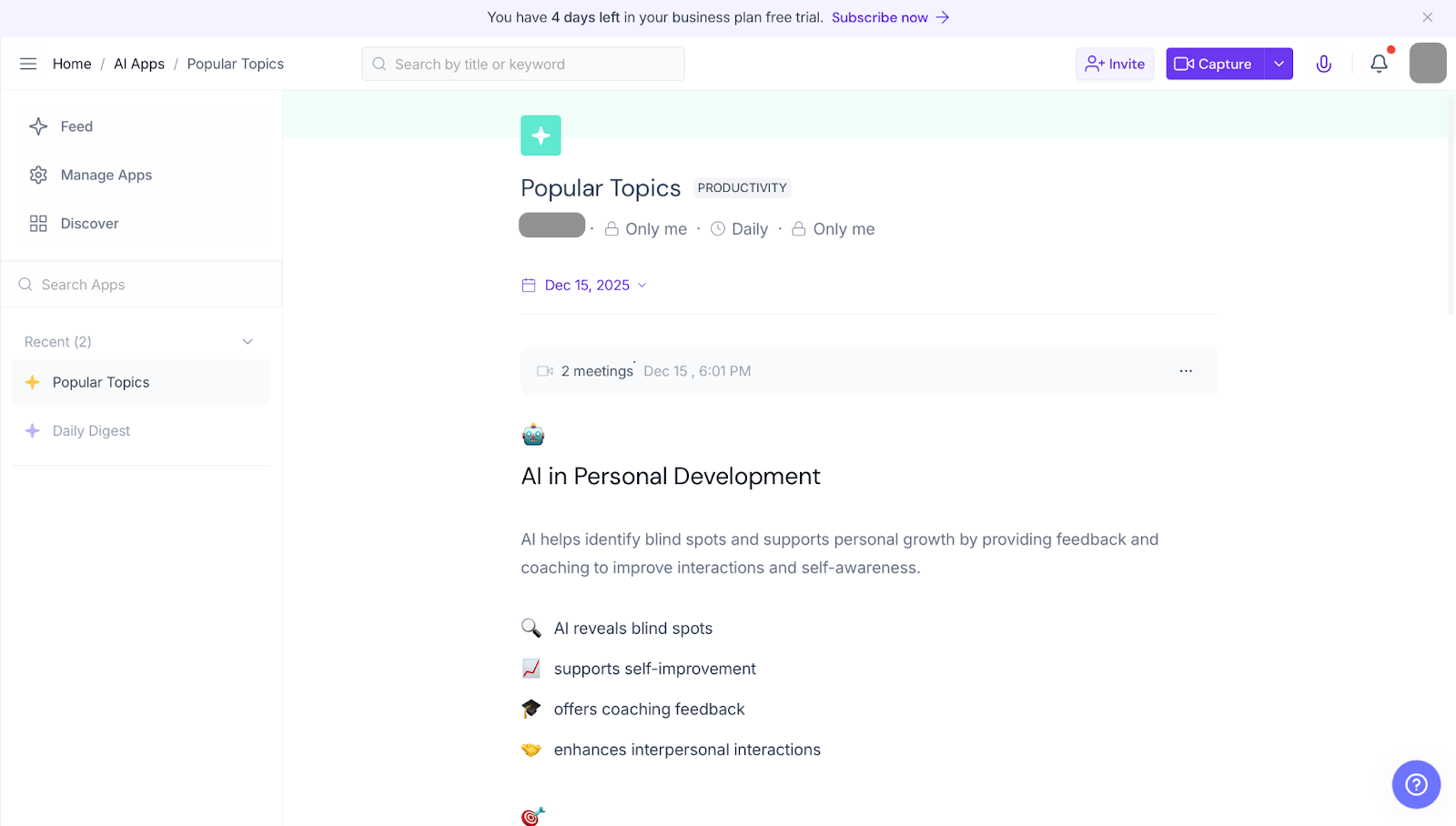Open the user profile avatar
This screenshot has width=1456, height=826.
click(x=1427, y=64)
